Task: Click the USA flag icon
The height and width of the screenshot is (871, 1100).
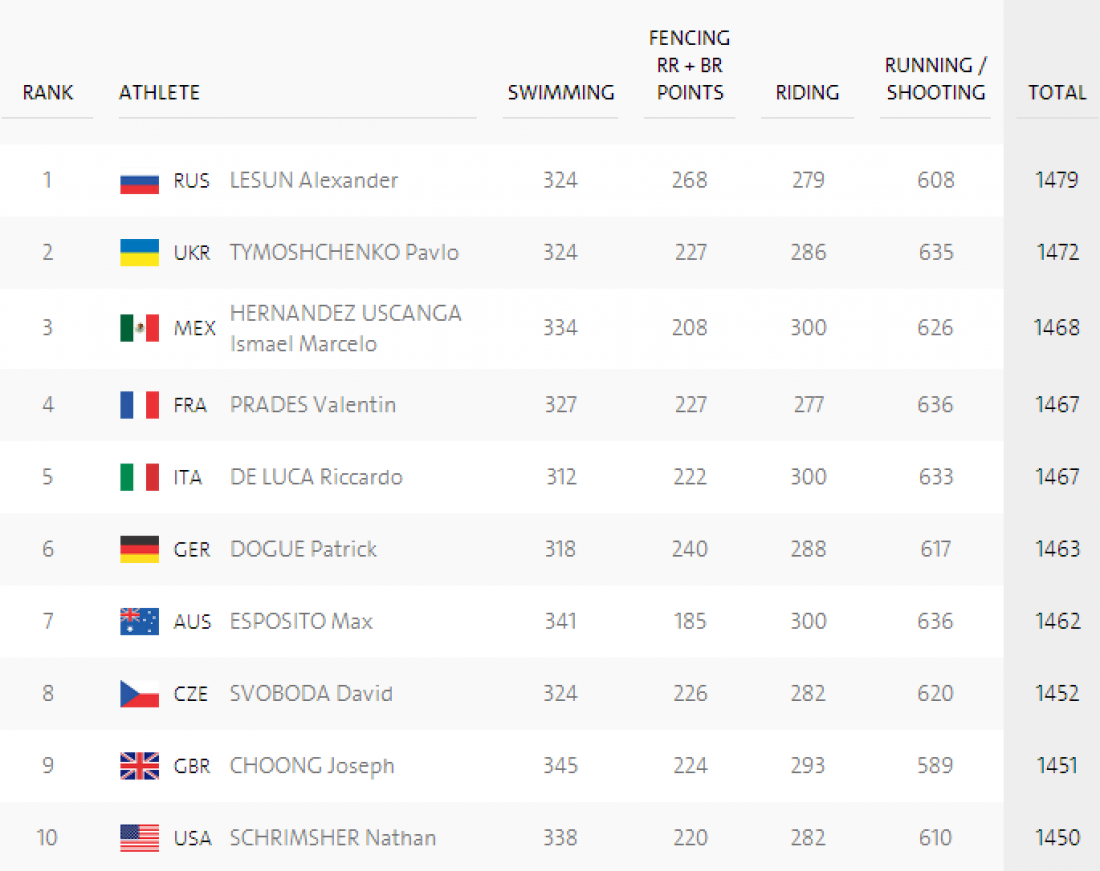Action: pos(140,838)
